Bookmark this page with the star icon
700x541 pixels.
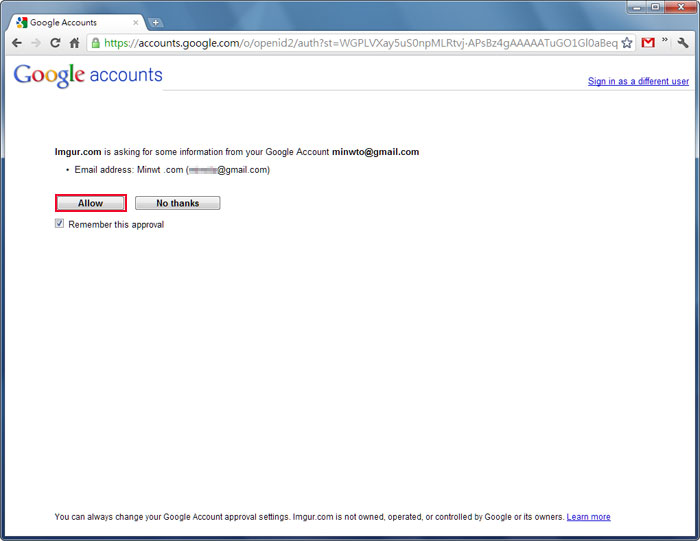tap(627, 43)
